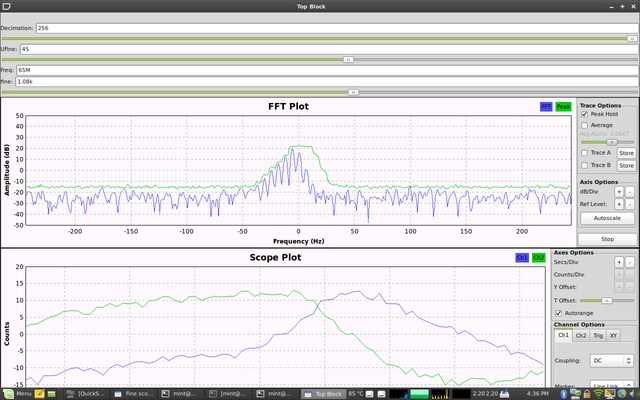The height and width of the screenshot is (400, 640).
Task: Disable the Peak Hold checkbox
Action: tap(585, 115)
